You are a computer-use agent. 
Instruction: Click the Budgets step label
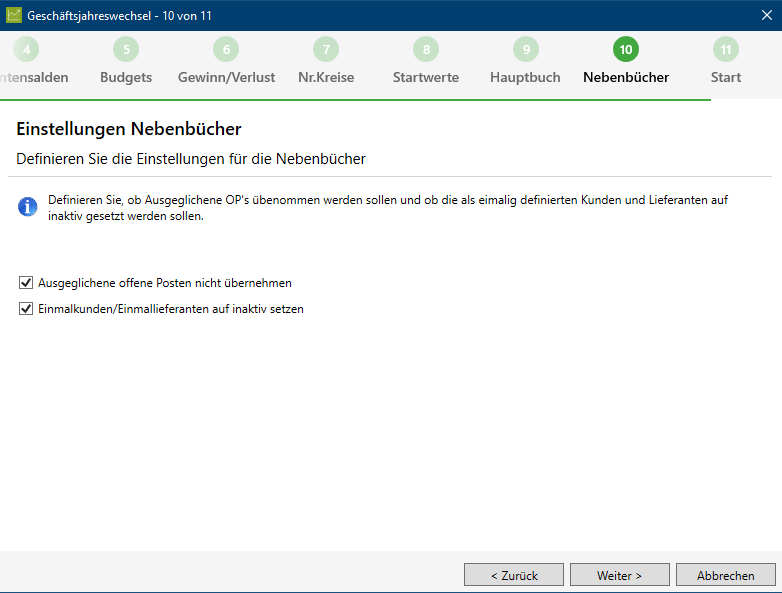pos(126,77)
